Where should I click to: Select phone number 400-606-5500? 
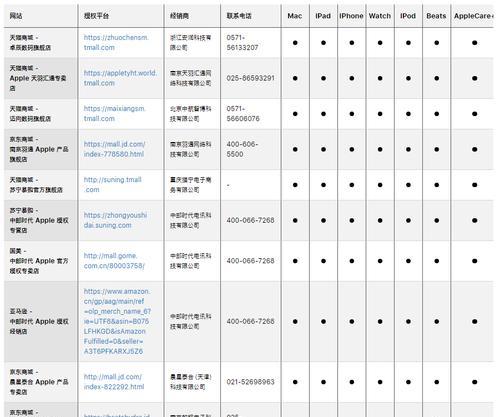click(x=242, y=149)
